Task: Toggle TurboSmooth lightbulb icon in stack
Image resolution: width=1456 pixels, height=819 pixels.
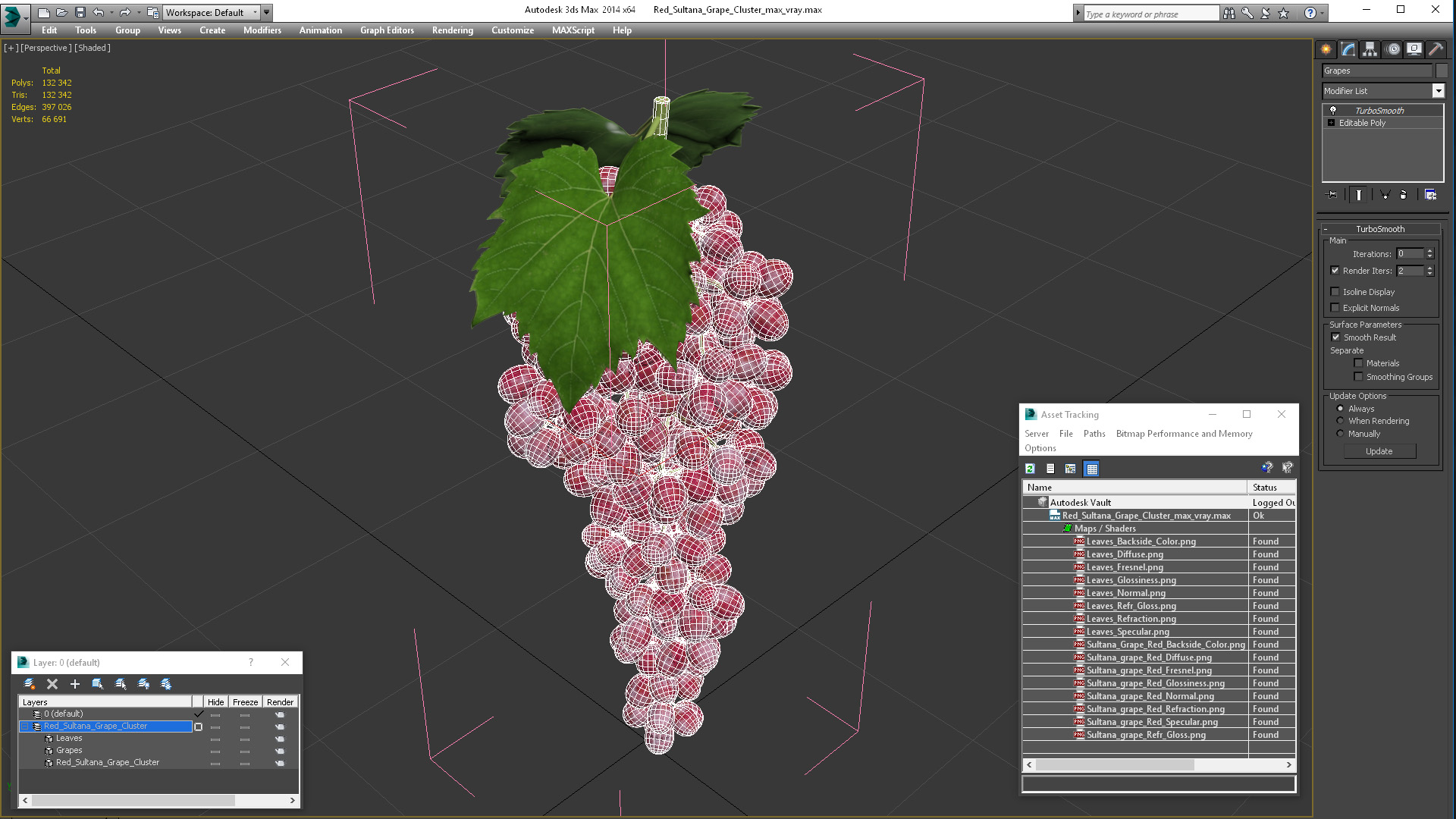Action: coord(1332,111)
